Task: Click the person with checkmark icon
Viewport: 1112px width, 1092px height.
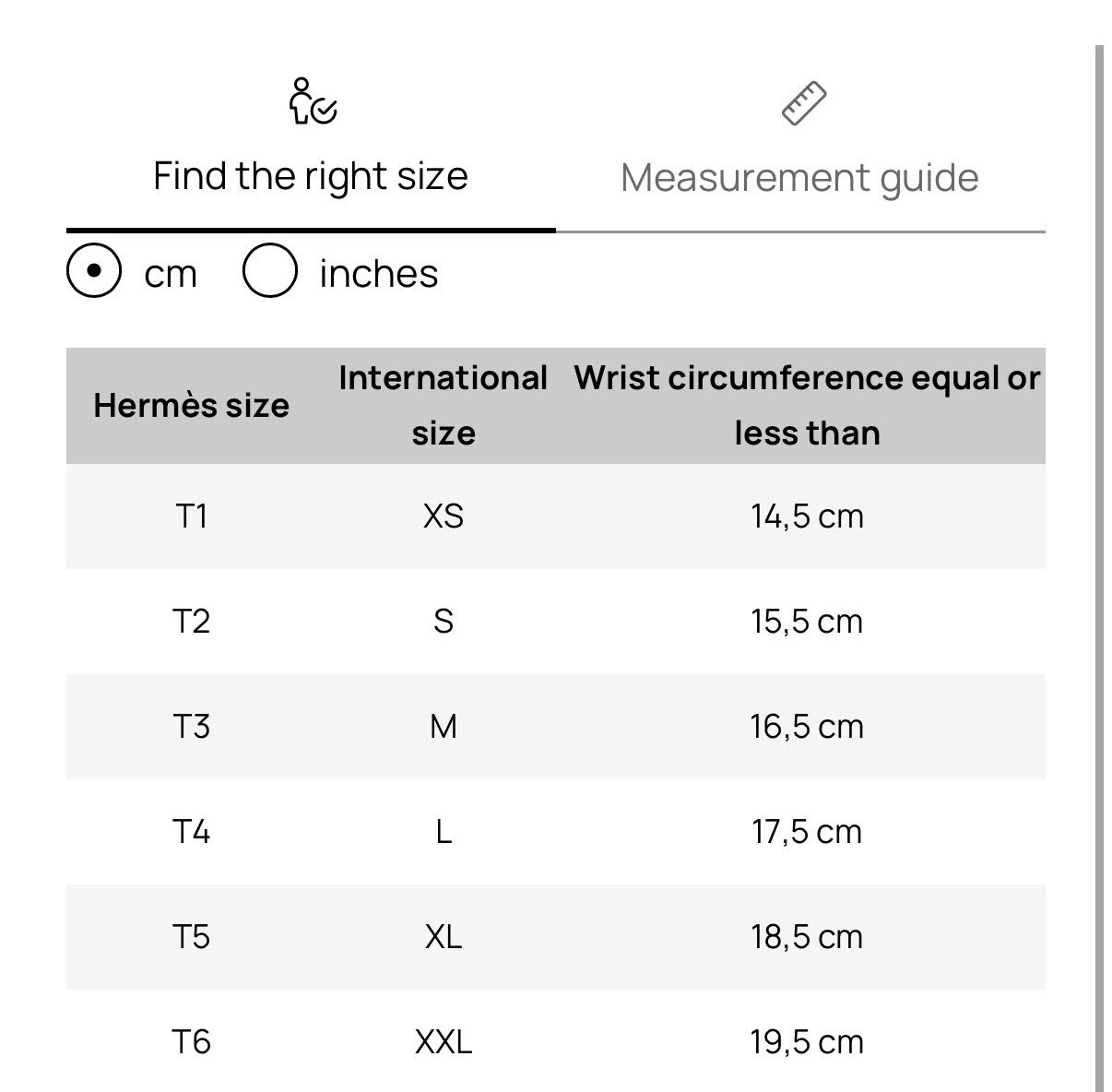Action: tap(312, 101)
